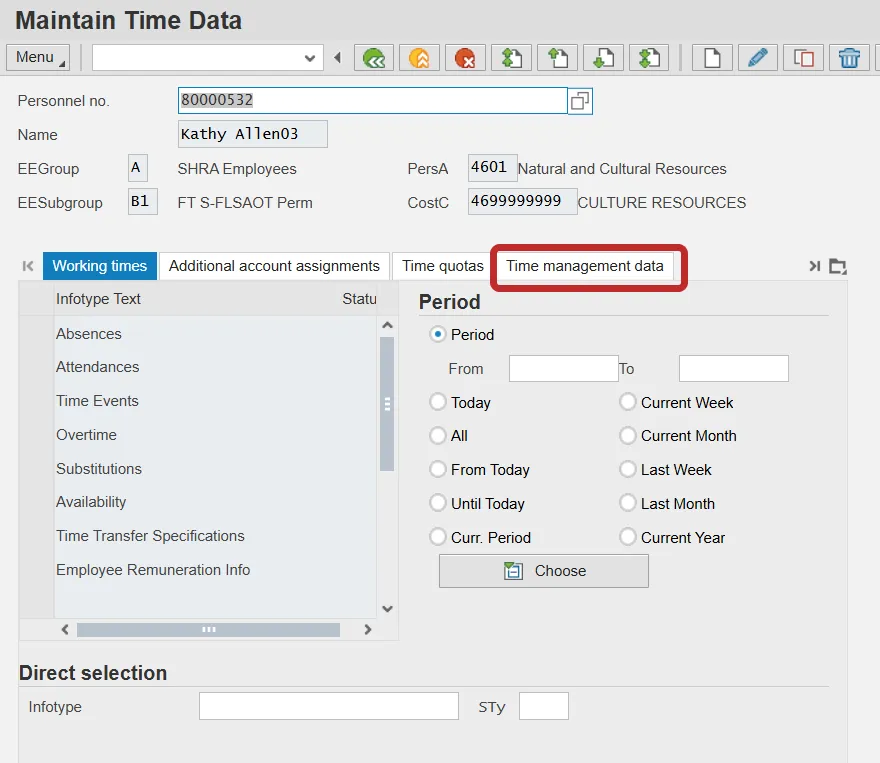Open the Time quotas tab
880x763 pixels.
(442, 266)
